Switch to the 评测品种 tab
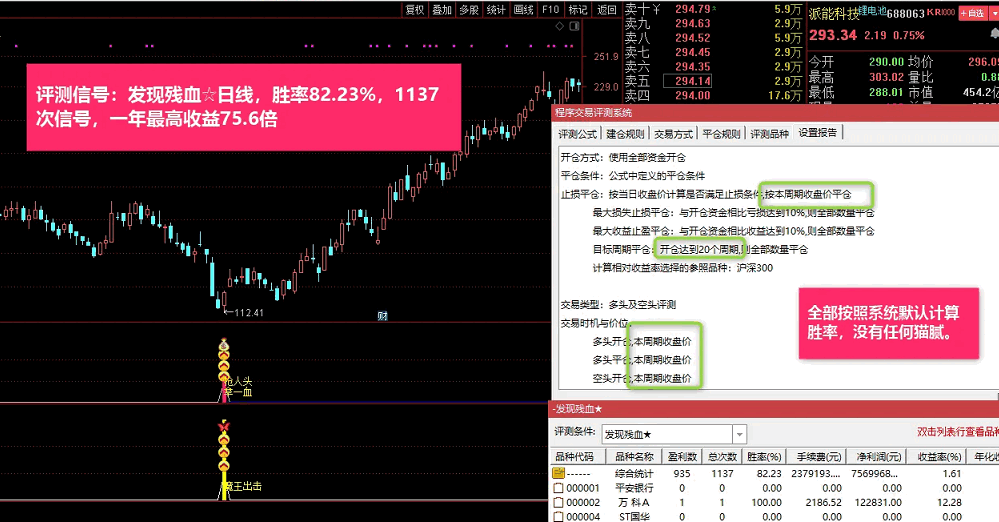The image size is (999, 522). pyautogui.click(x=769, y=134)
